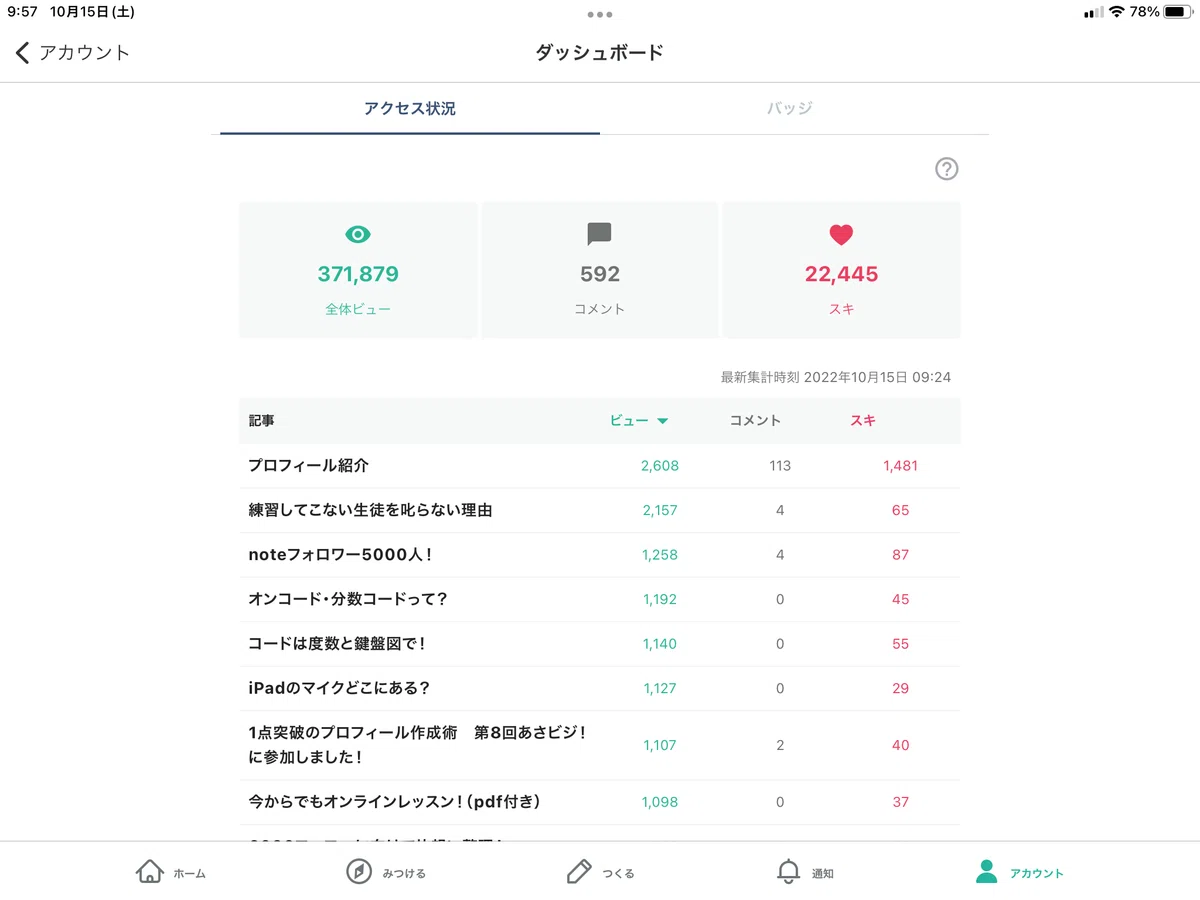Click view count 1,192
The height and width of the screenshot is (900, 1200).
tap(660, 599)
